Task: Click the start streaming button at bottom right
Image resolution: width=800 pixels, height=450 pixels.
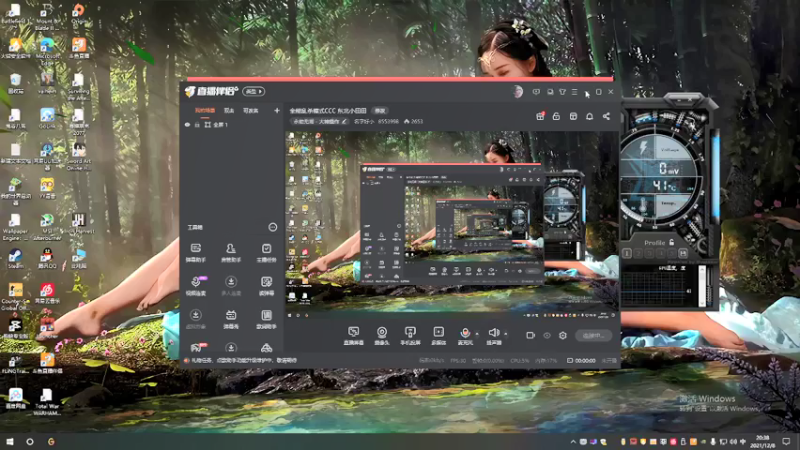Action: 594,335
